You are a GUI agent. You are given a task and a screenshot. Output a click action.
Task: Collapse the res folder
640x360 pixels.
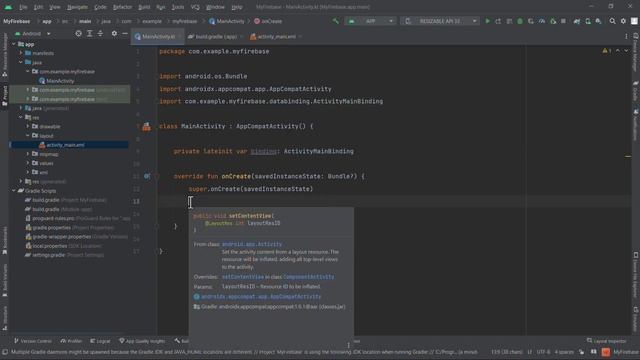[x=21, y=117]
